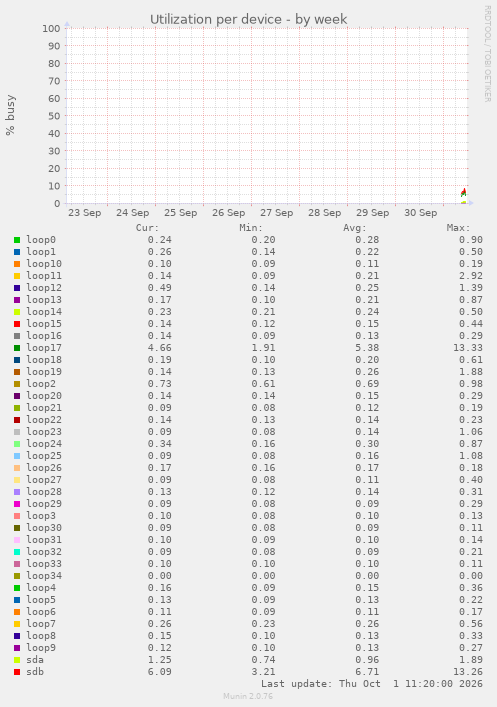Click loop11's Max value 2.92
This screenshot has width=497, height=707.
(471, 276)
